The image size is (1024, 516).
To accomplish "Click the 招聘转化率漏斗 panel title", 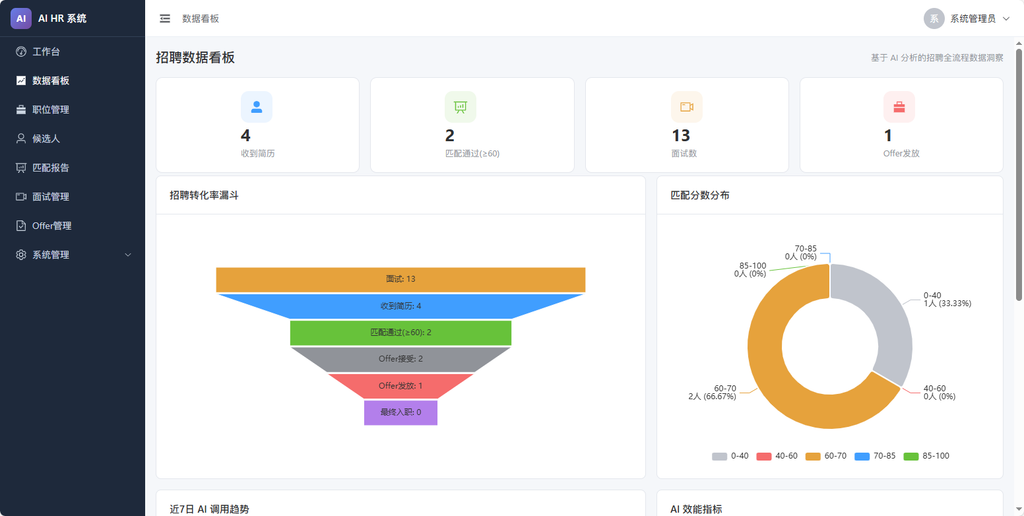I will coord(204,195).
